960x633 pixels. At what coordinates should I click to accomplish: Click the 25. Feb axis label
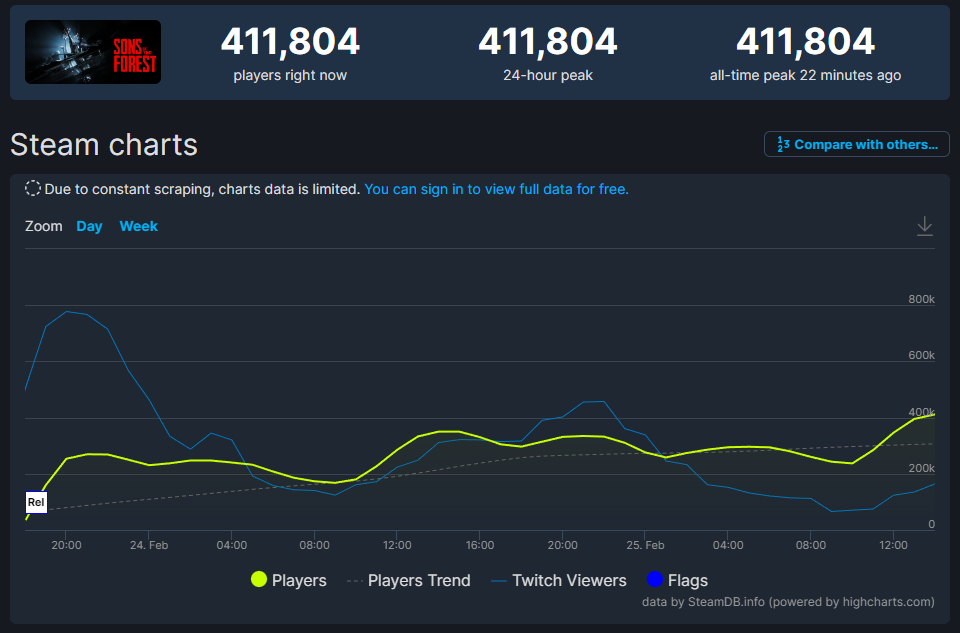point(645,545)
